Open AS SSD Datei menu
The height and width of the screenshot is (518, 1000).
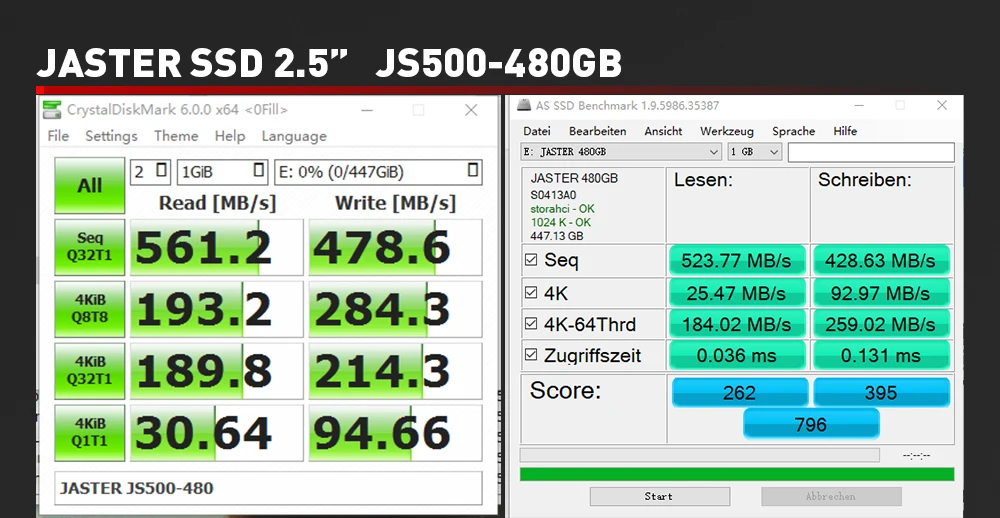pos(537,131)
